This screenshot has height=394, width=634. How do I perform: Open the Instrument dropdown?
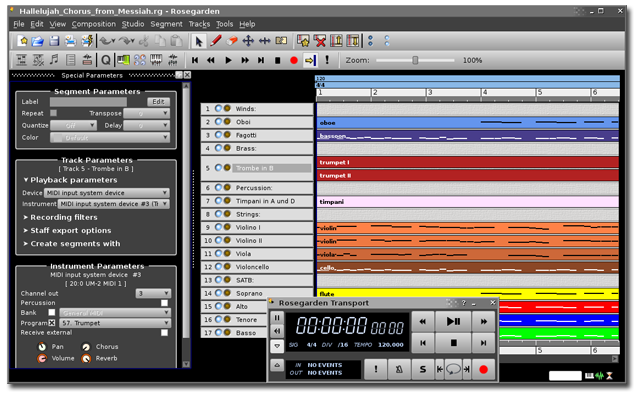click(x=114, y=204)
